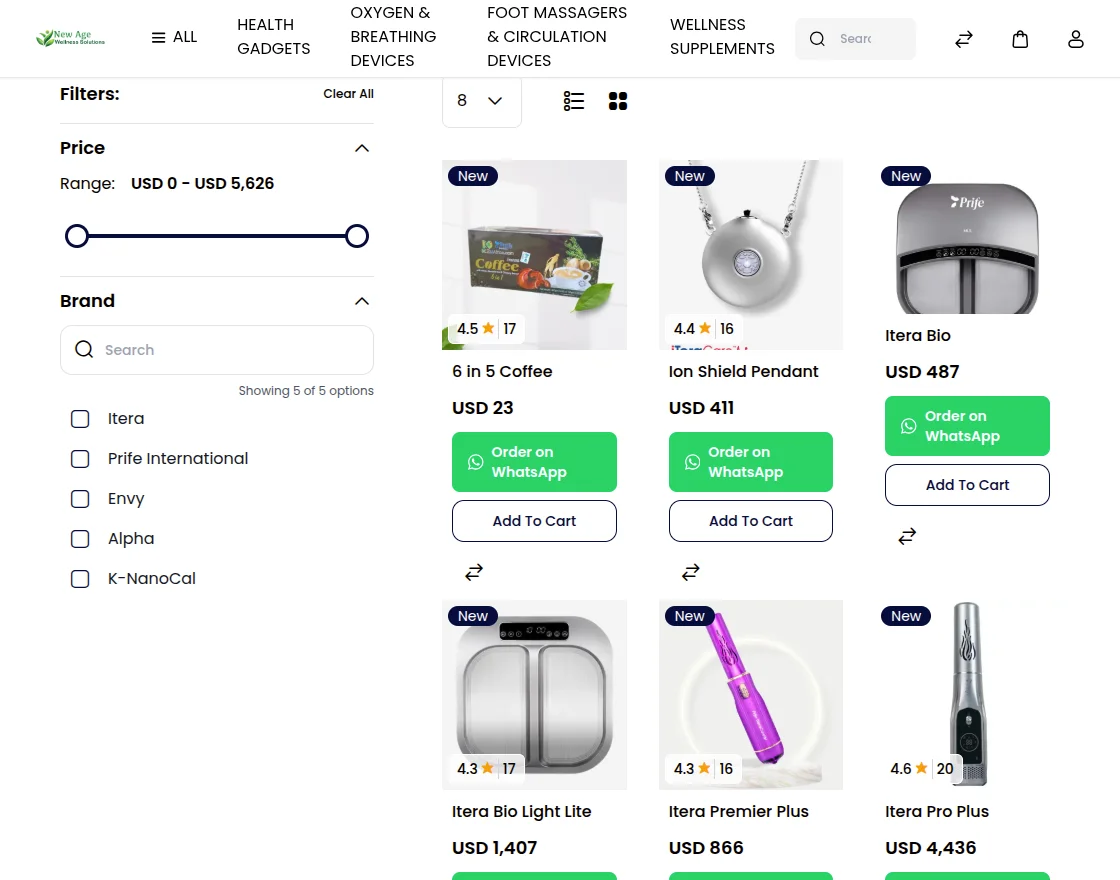Add Ion Shield Pendant to cart
Image resolution: width=1120 pixels, height=880 pixels.
751,521
